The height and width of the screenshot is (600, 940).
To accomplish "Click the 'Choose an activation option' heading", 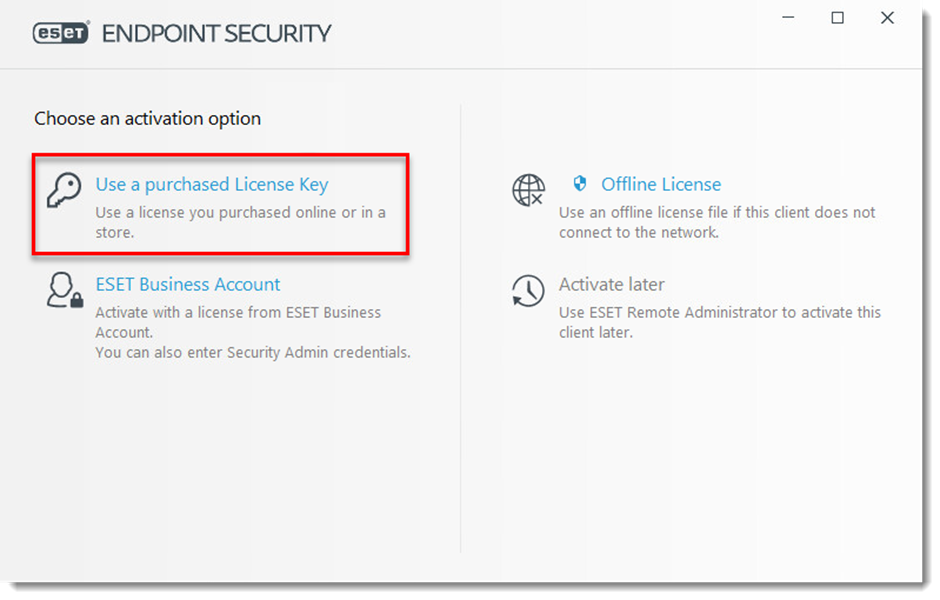I will [x=147, y=118].
